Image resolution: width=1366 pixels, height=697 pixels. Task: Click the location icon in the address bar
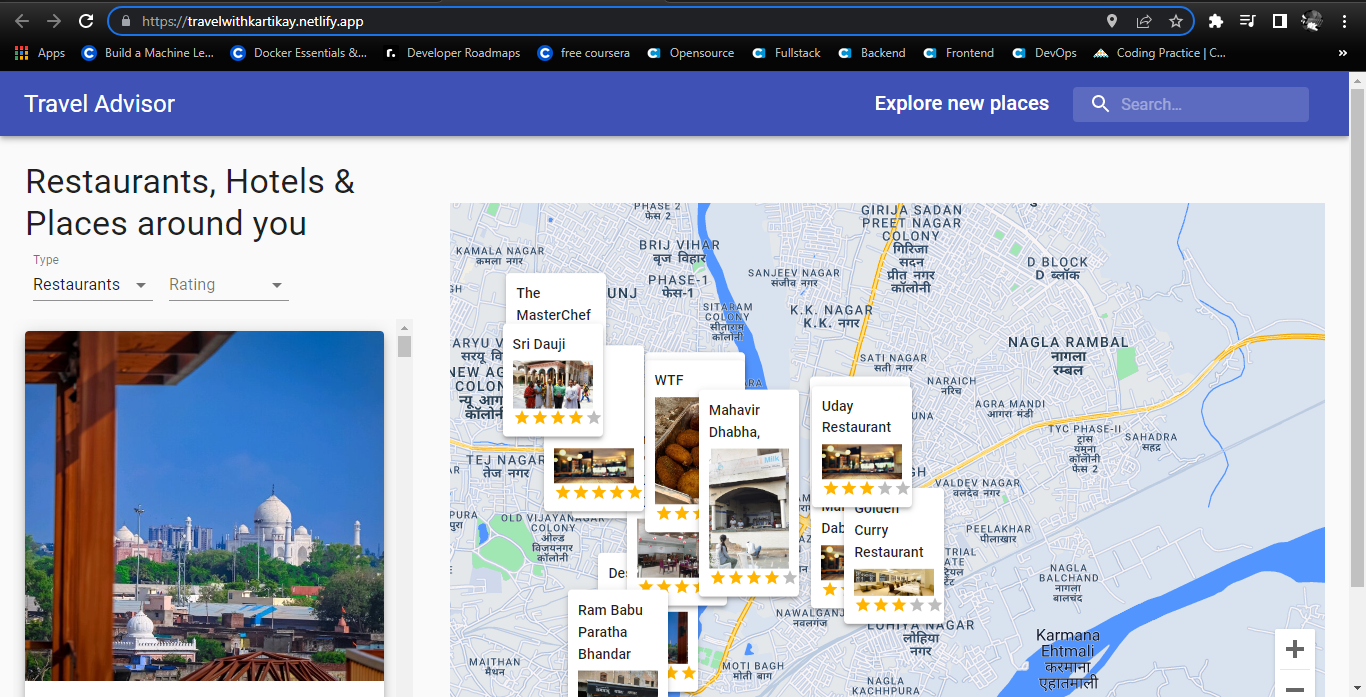1112,20
